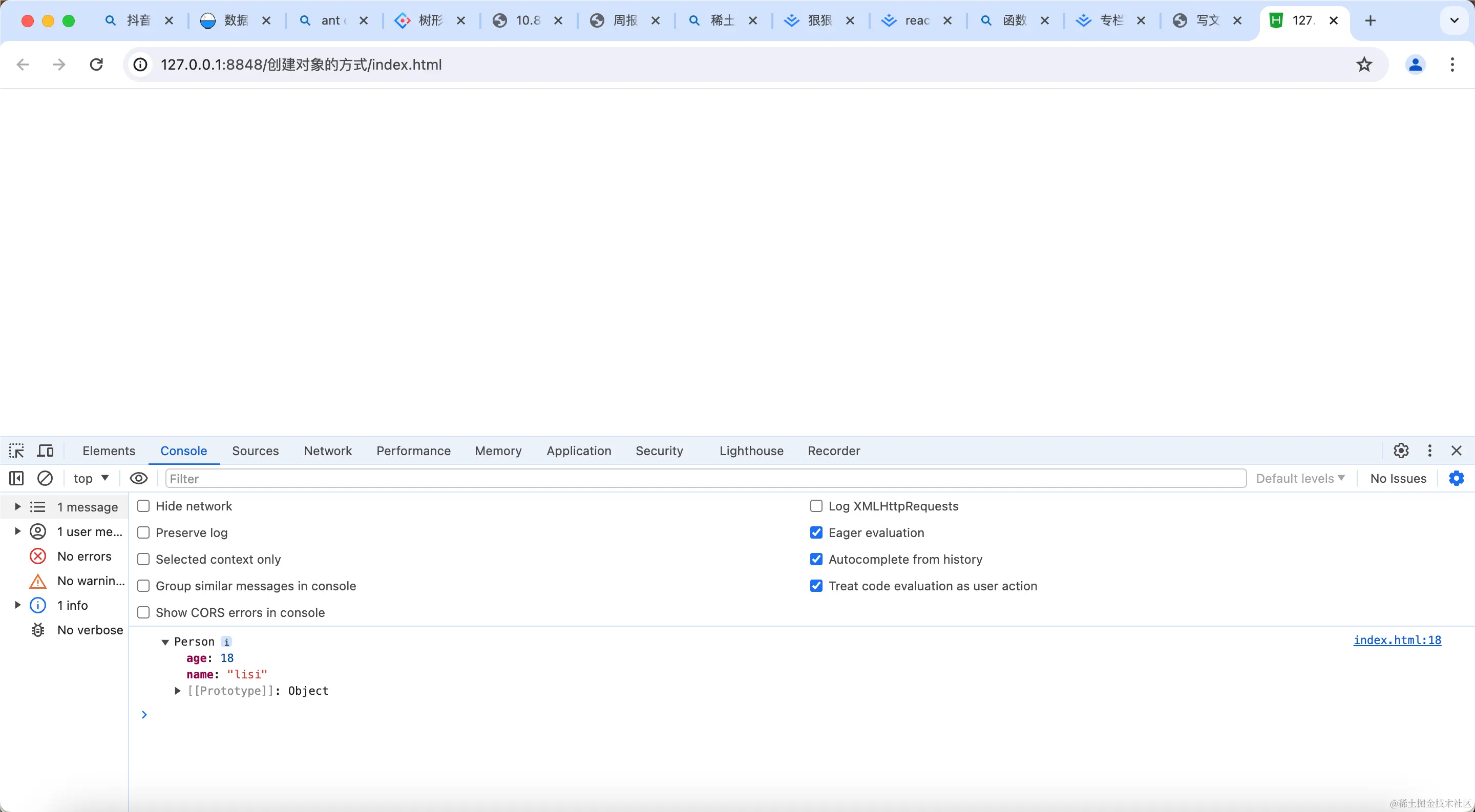Collapse the Person object tree
Screen dimensions: 1475x812
[165, 642]
